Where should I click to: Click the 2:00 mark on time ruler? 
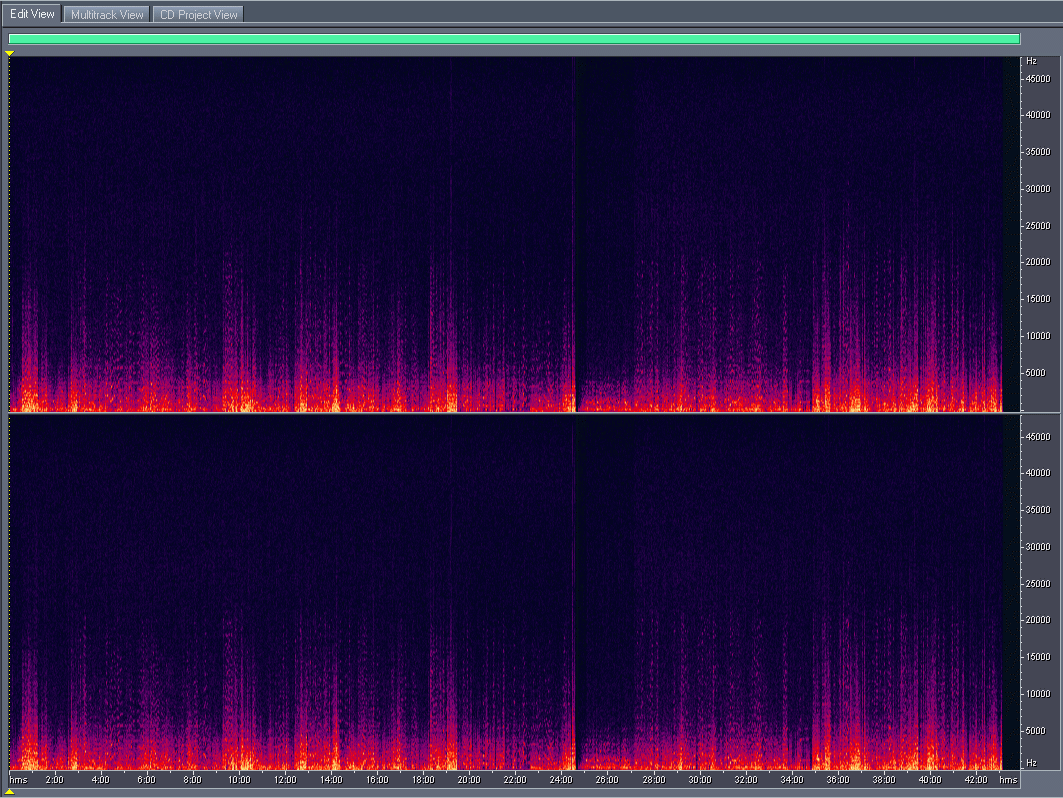coord(54,779)
